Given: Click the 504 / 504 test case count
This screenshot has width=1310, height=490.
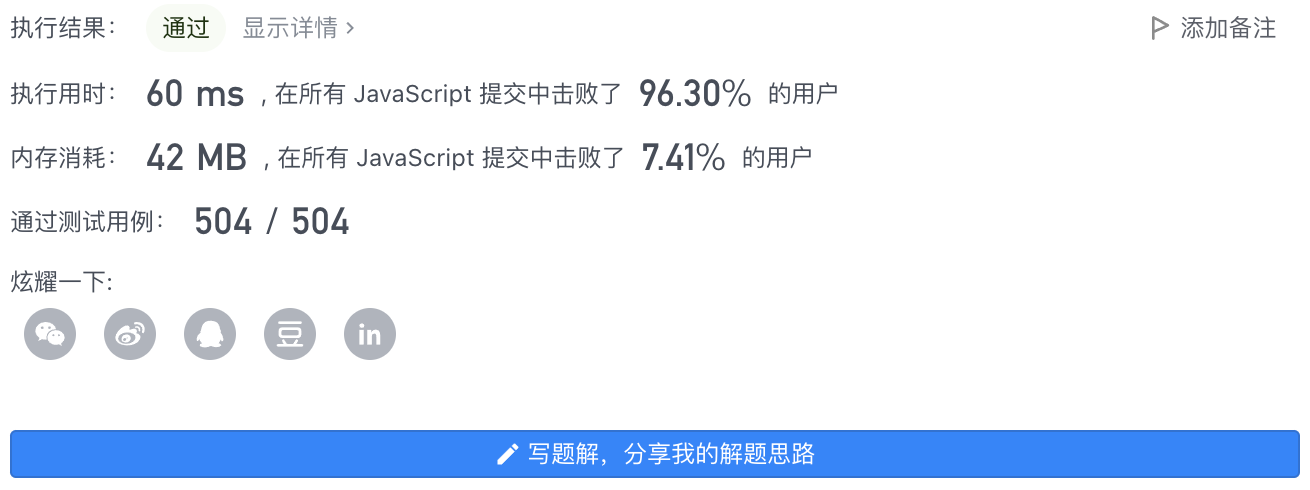Looking at the screenshot, I should point(271,221).
